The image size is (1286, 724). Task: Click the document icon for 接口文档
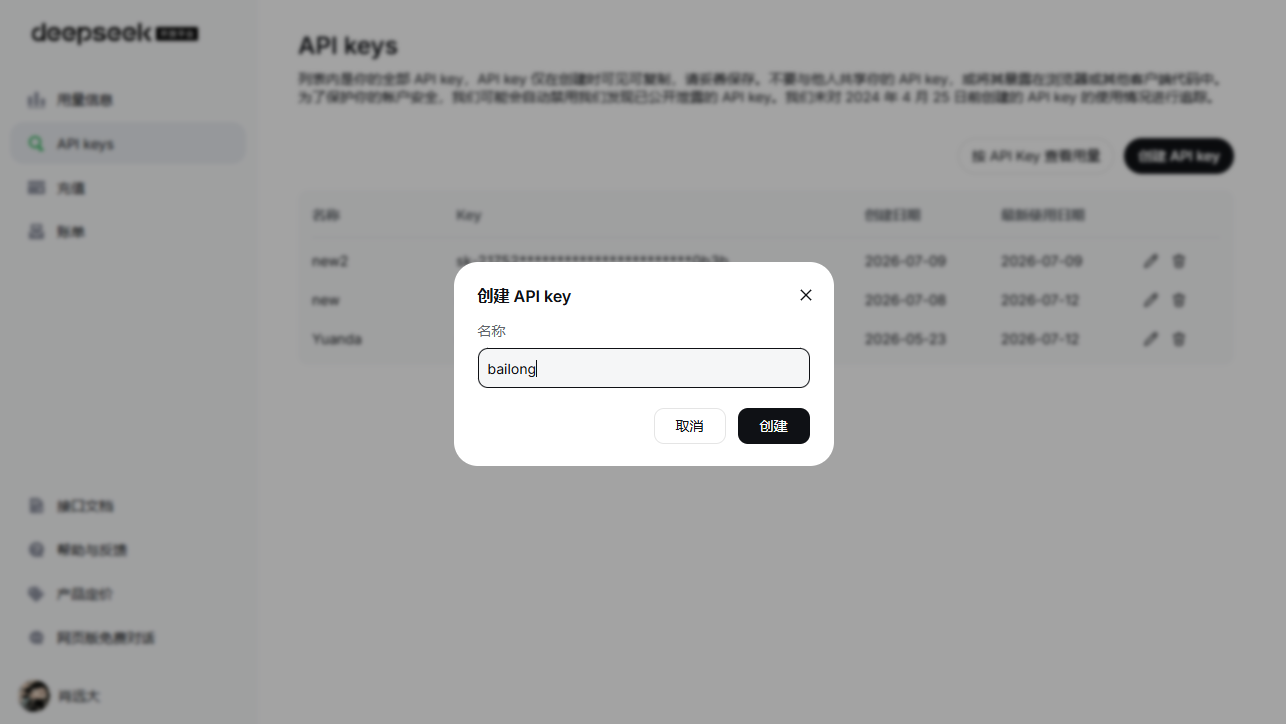tap(37, 506)
